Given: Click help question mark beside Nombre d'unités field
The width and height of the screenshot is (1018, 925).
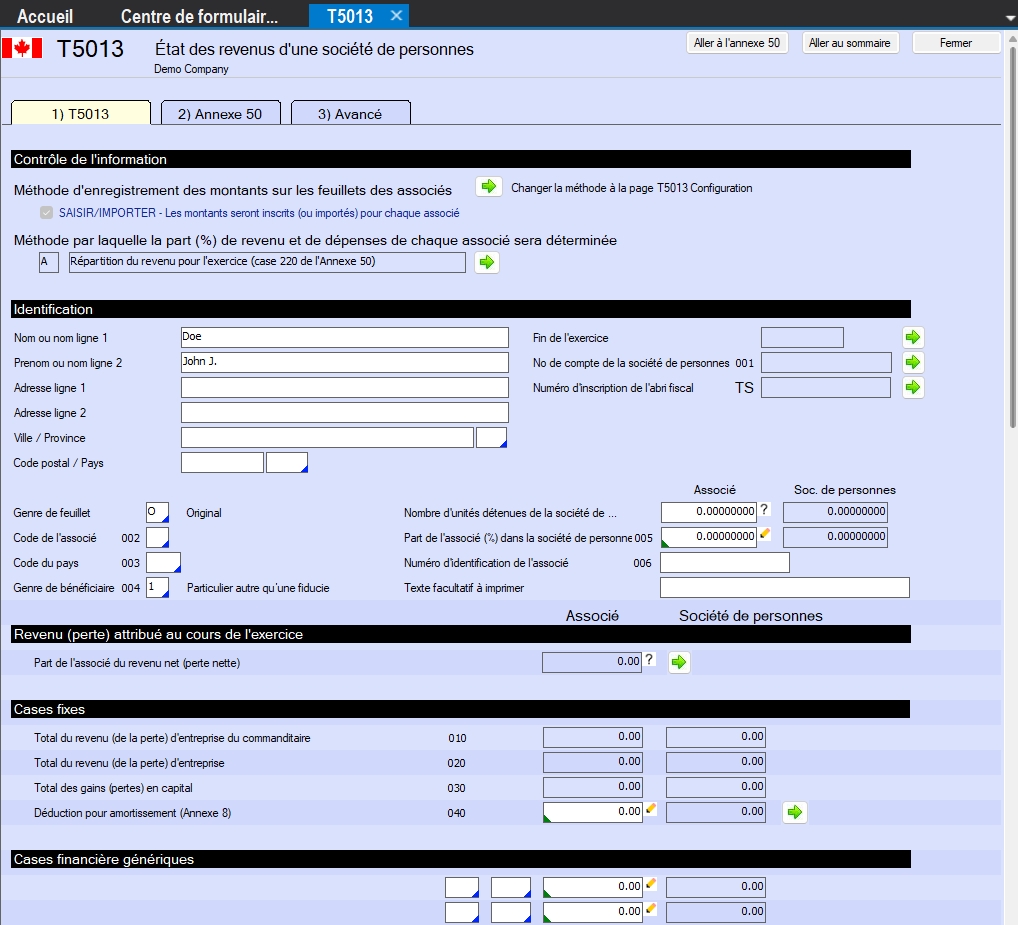Looking at the screenshot, I should point(764,510).
